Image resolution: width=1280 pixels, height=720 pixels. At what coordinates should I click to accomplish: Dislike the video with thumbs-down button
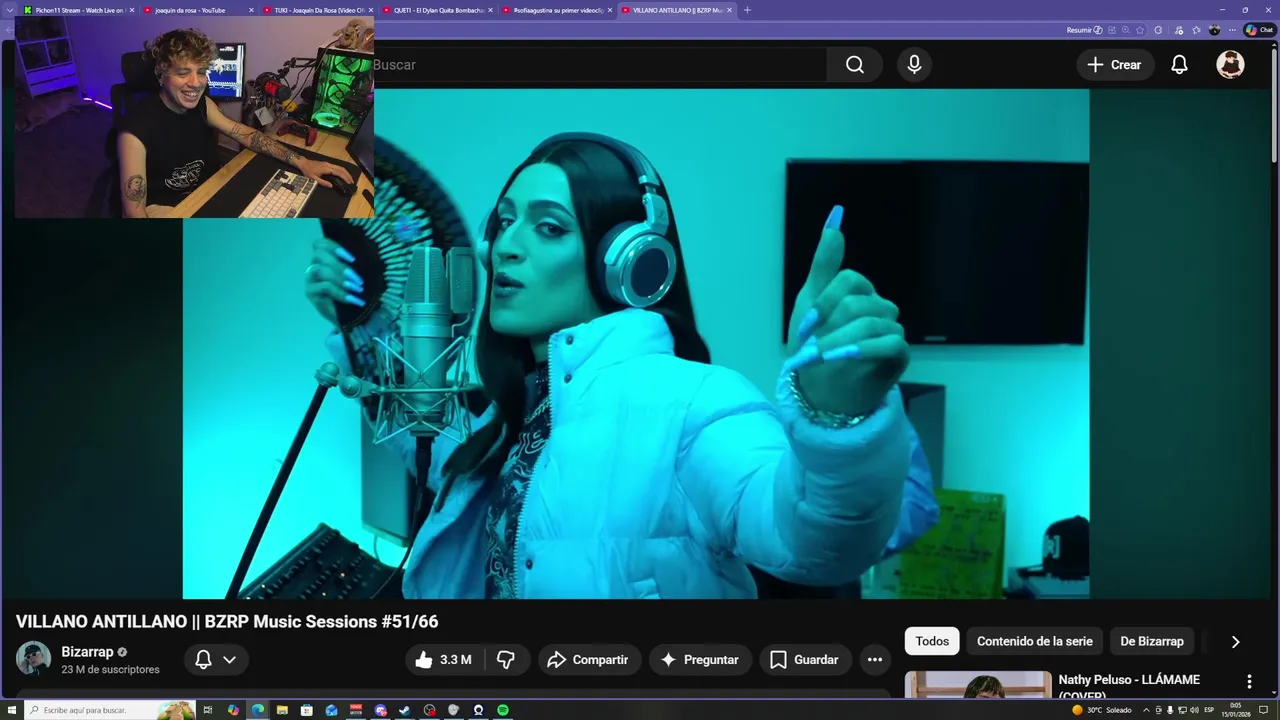tap(506, 660)
